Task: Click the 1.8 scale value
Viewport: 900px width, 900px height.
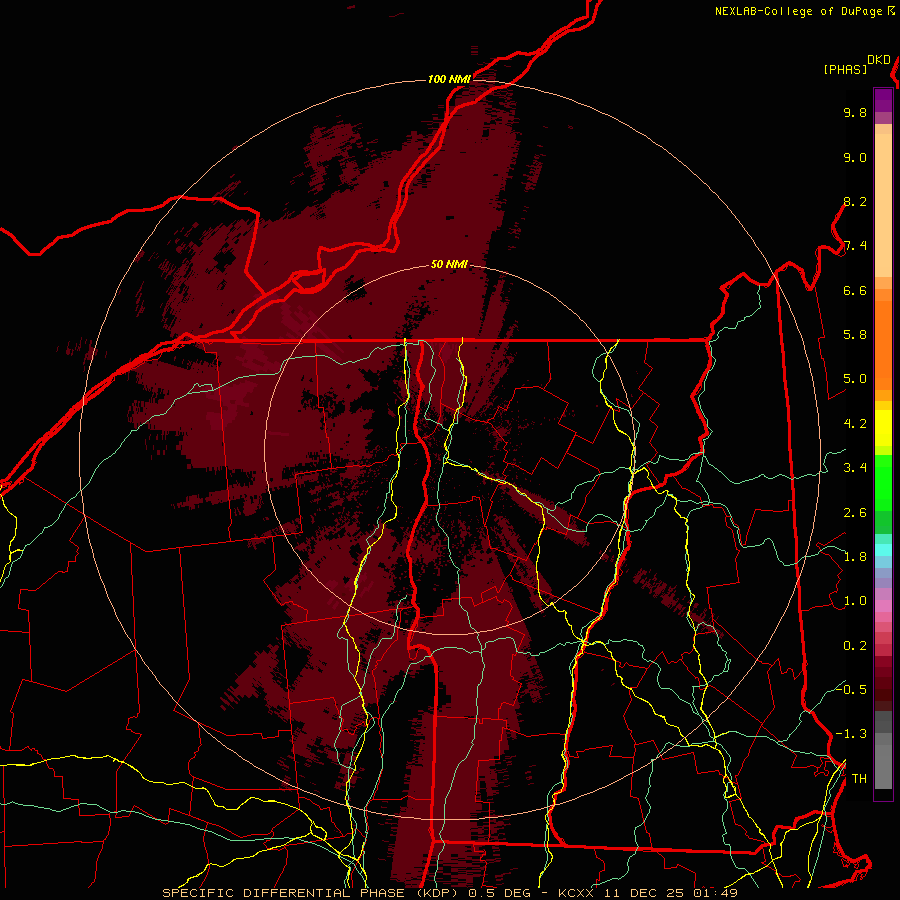Action: (x=855, y=557)
